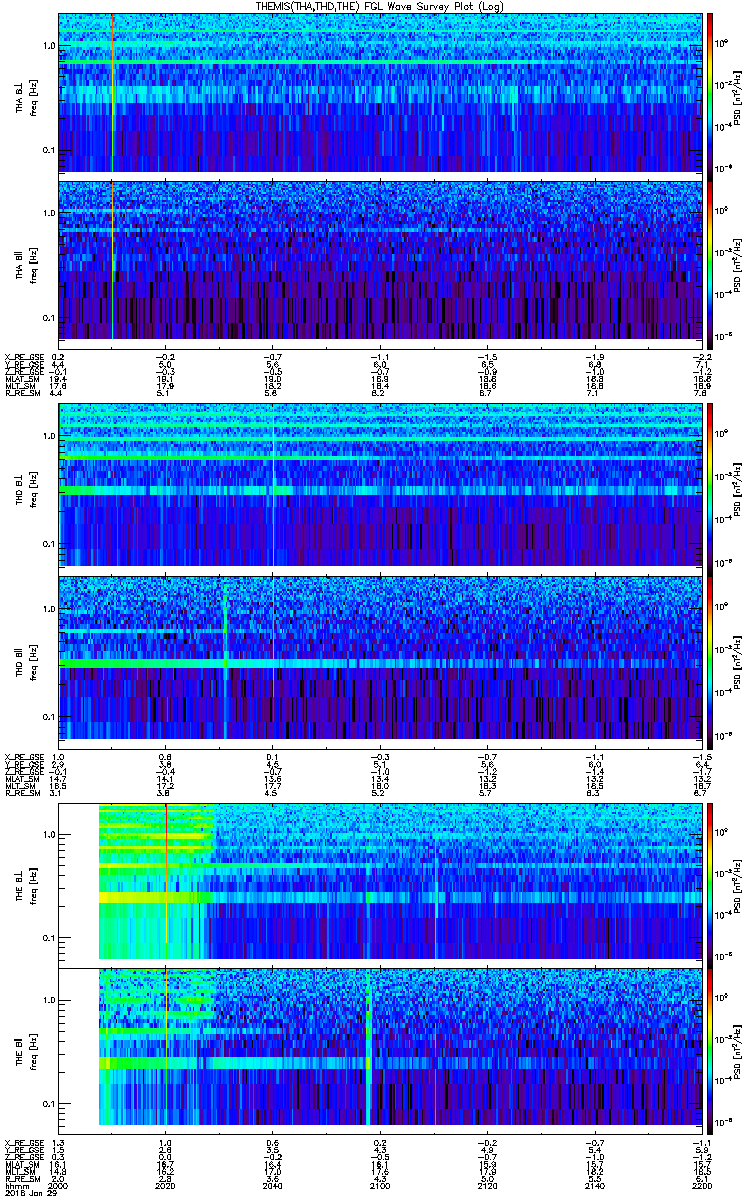This screenshot has width=750, height=1200.
Task: Click the green vertical streak in lower THD spectrogram
Action: pyautogui.click(x=227, y=660)
